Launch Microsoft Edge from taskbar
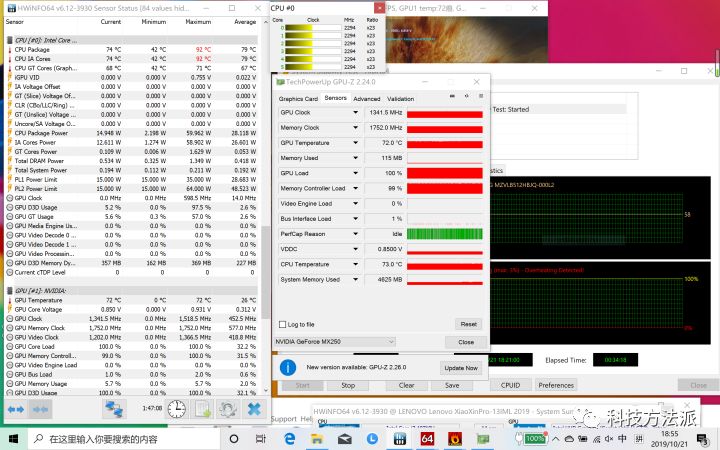This screenshot has width=720, height=450. (289, 439)
